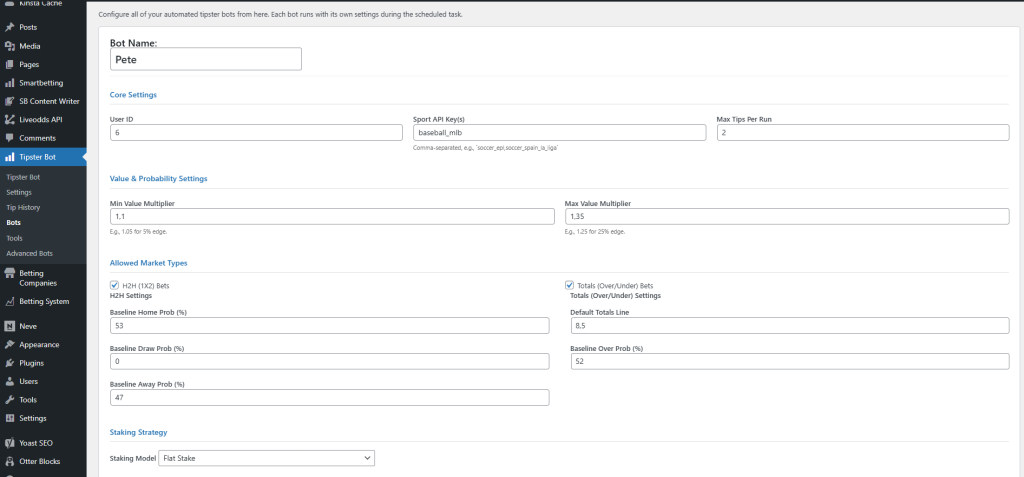This screenshot has height=477, width=1024.
Task: Focus the Sport API Key(s) field
Action: 559,132
